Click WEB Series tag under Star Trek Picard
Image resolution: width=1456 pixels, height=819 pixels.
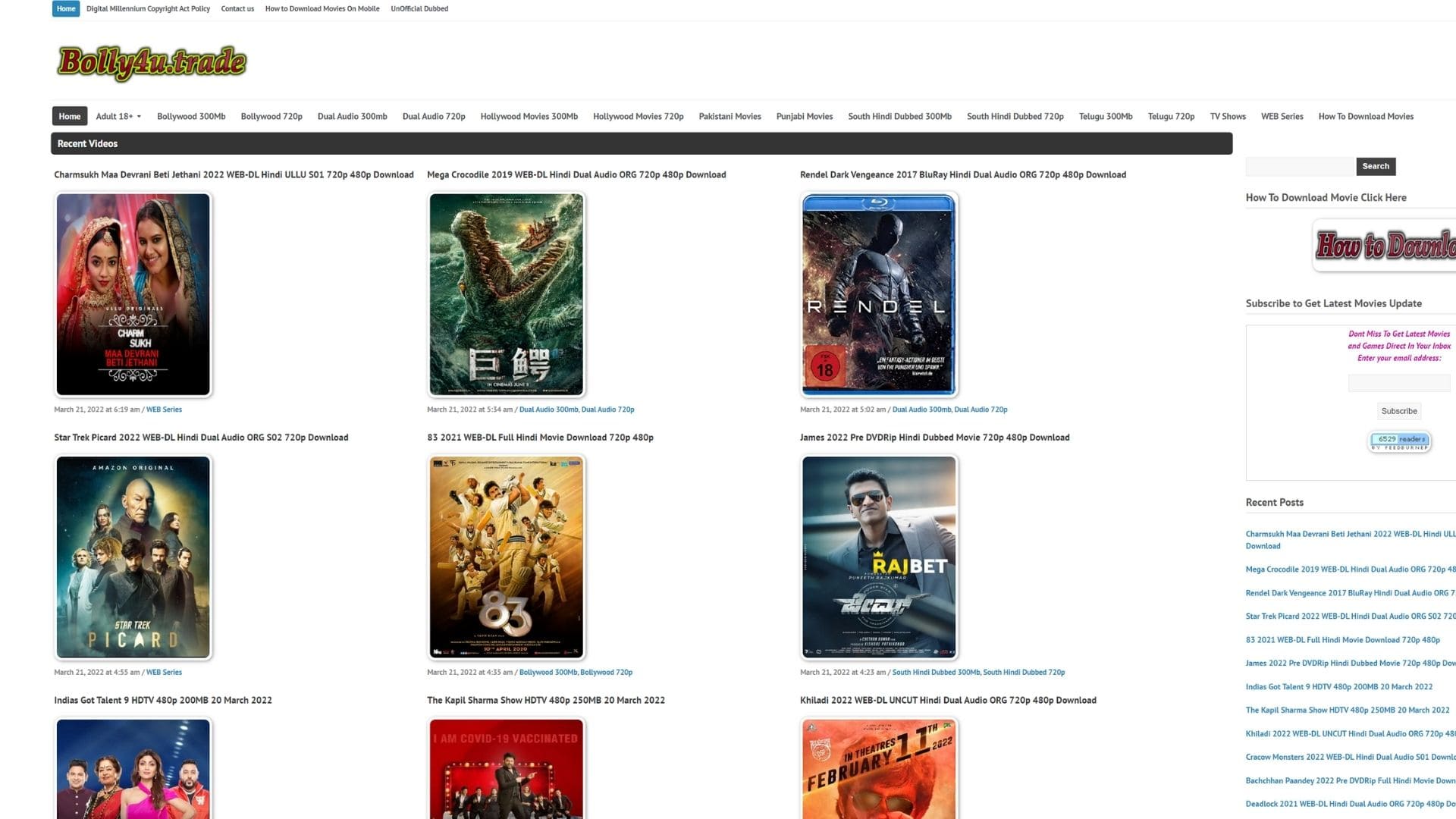point(164,673)
